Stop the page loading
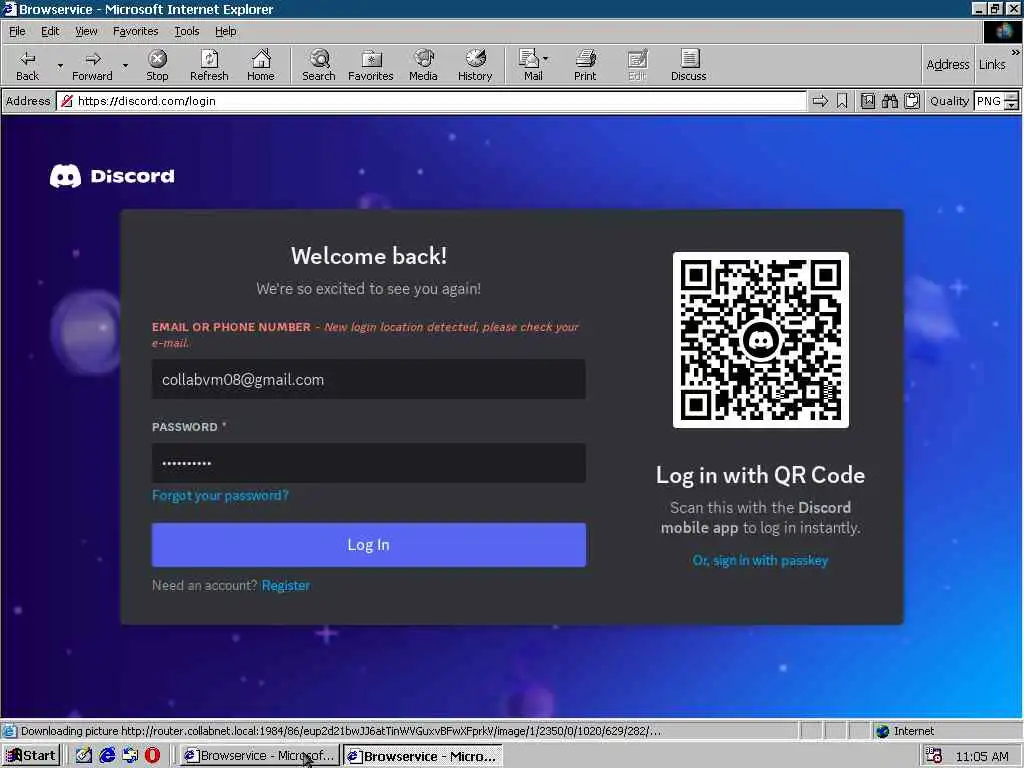Screen dimensions: 1024x768 coord(157,65)
